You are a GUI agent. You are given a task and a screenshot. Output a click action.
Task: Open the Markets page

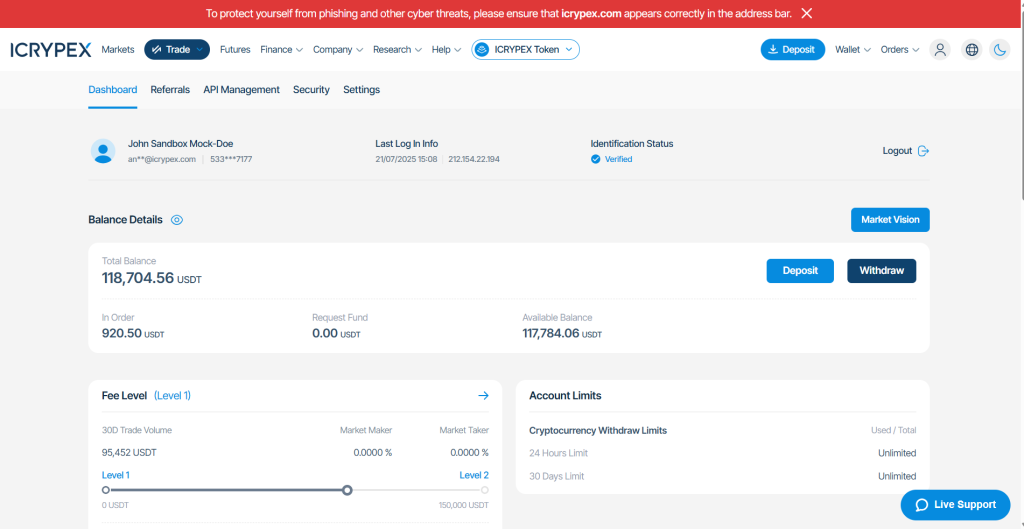point(118,50)
